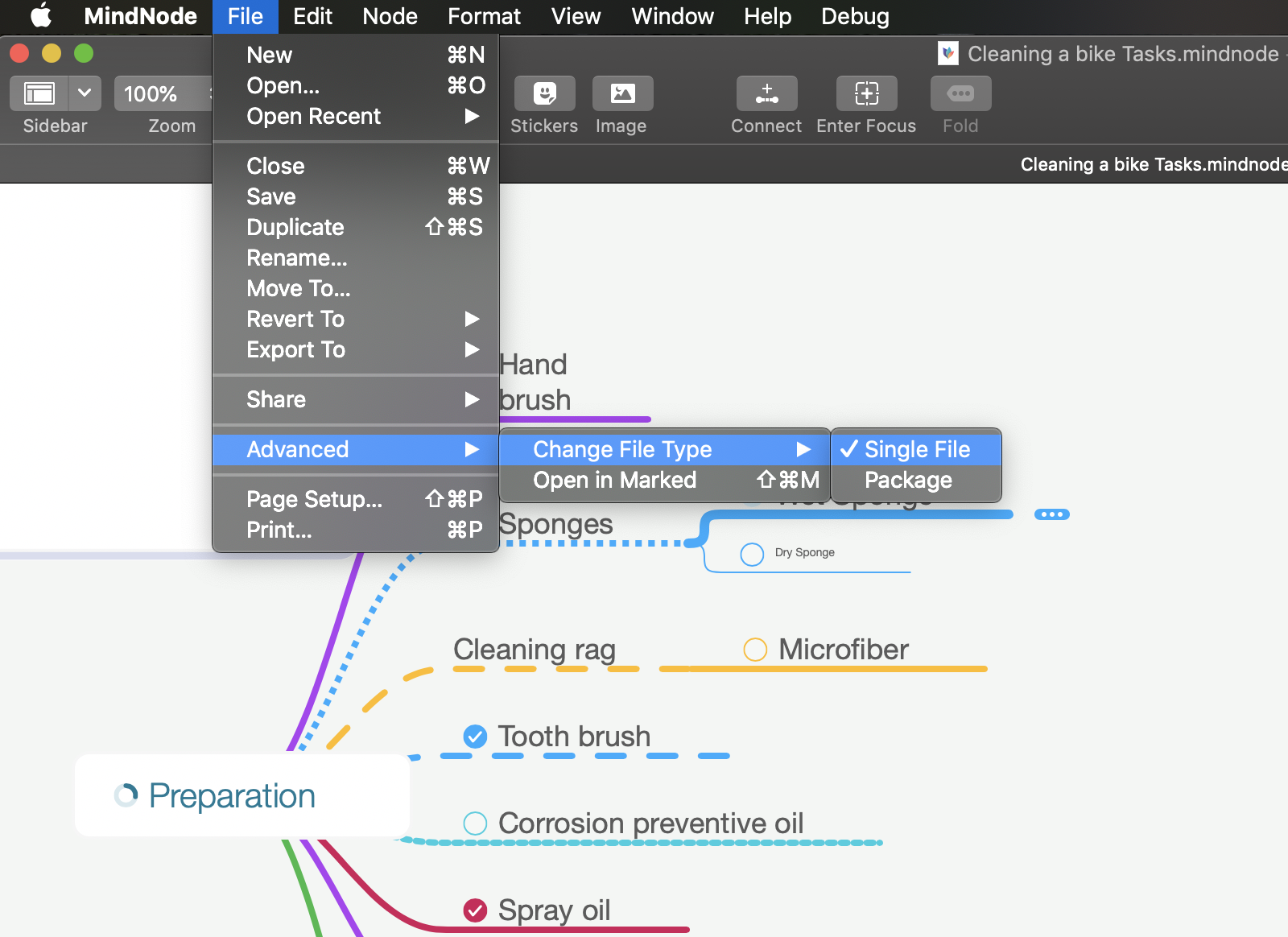The image size is (1288, 937).
Task: Click the MindNode app menu
Action: click(140, 16)
